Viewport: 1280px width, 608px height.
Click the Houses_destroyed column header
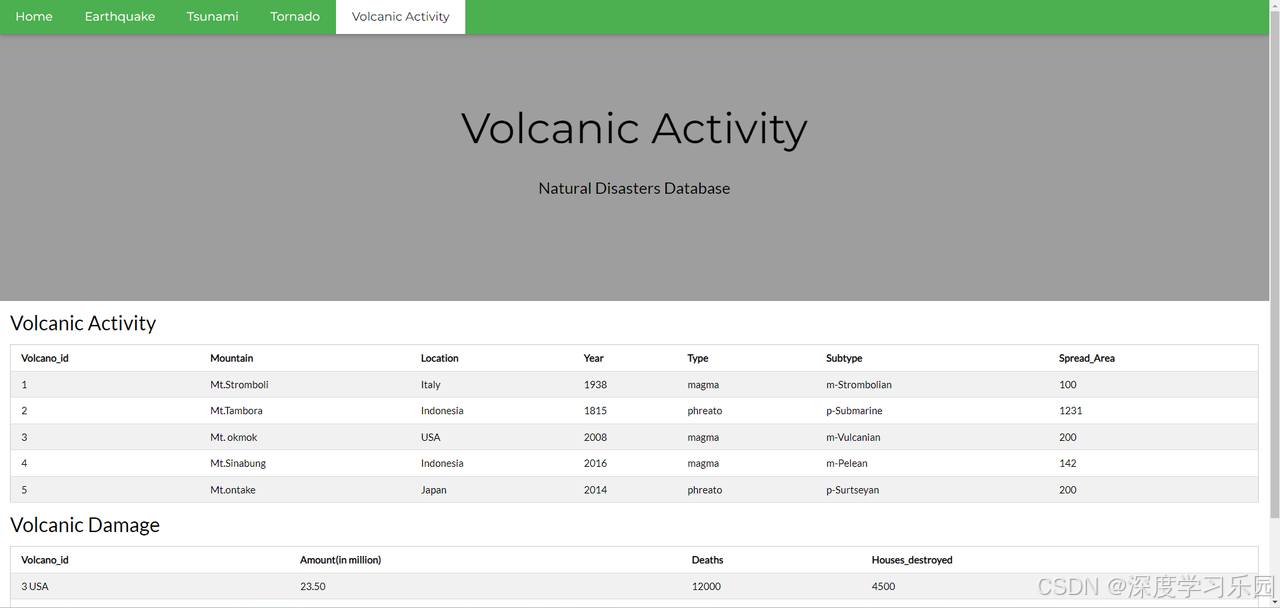[x=912, y=560]
